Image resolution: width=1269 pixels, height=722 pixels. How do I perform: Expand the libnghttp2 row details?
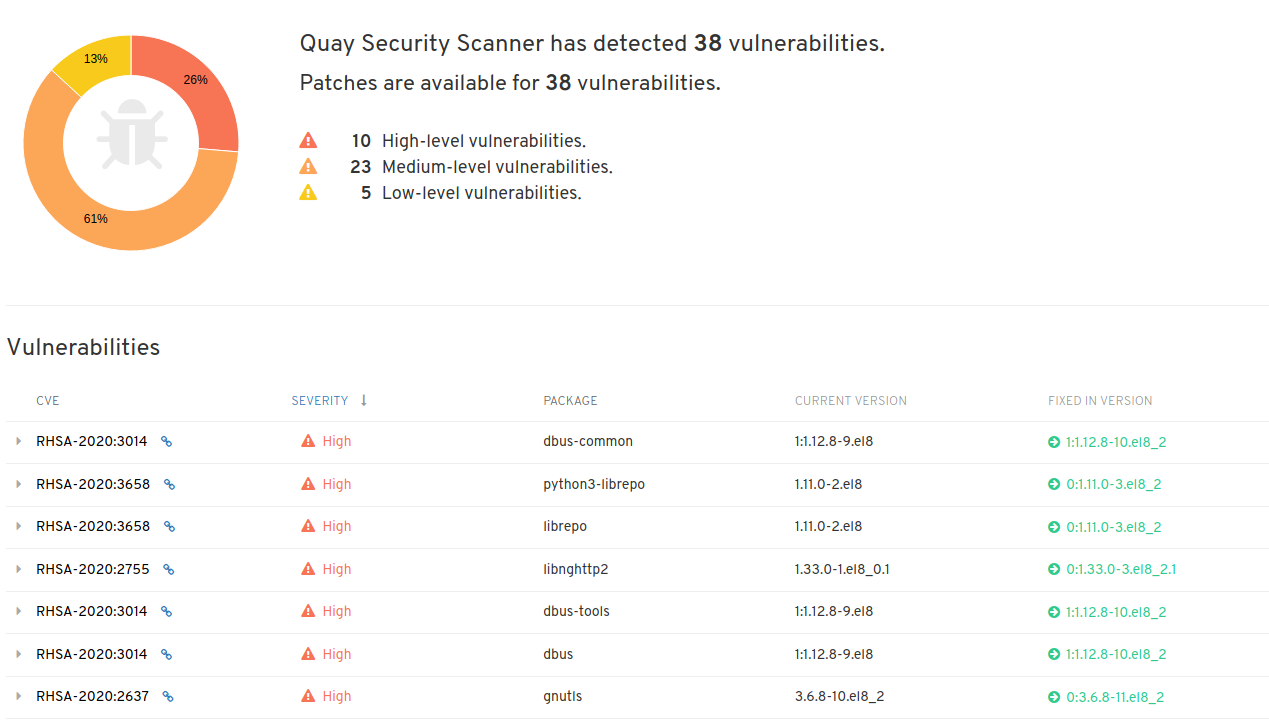pyautogui.click(x=18, y=569)
